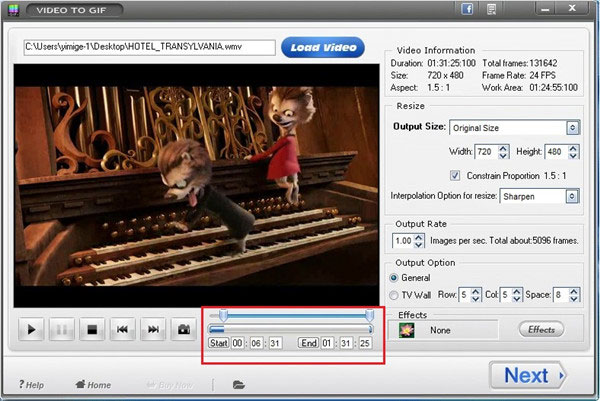Increase Output Rate with up arrow
This screenshot has width=600, height=401.
pyautogui.click(x=419, y=237)
